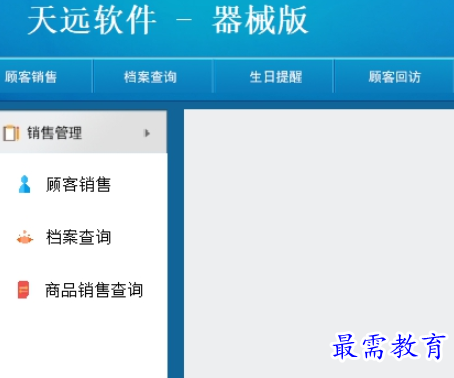Open 档案查询 in the sidebar list
The image size is (454, 378).
click(x=78, y=237)
